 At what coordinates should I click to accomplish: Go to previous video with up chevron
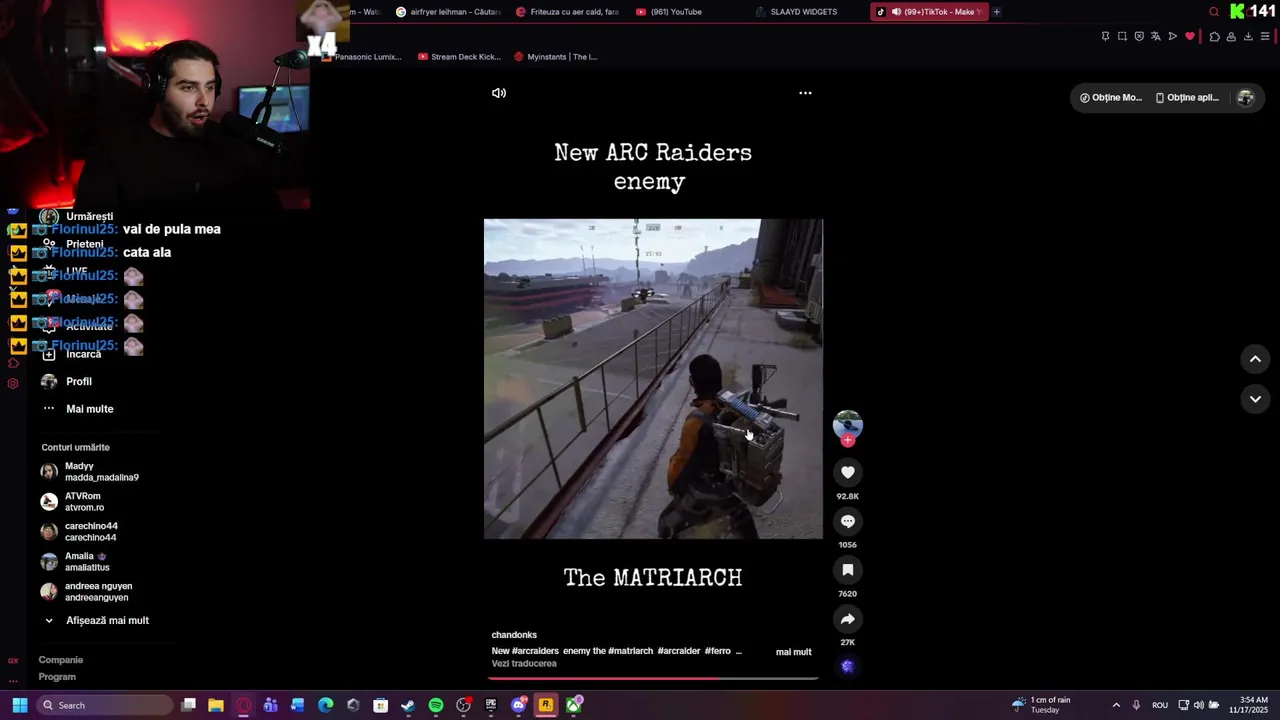tap(1255, 359)
